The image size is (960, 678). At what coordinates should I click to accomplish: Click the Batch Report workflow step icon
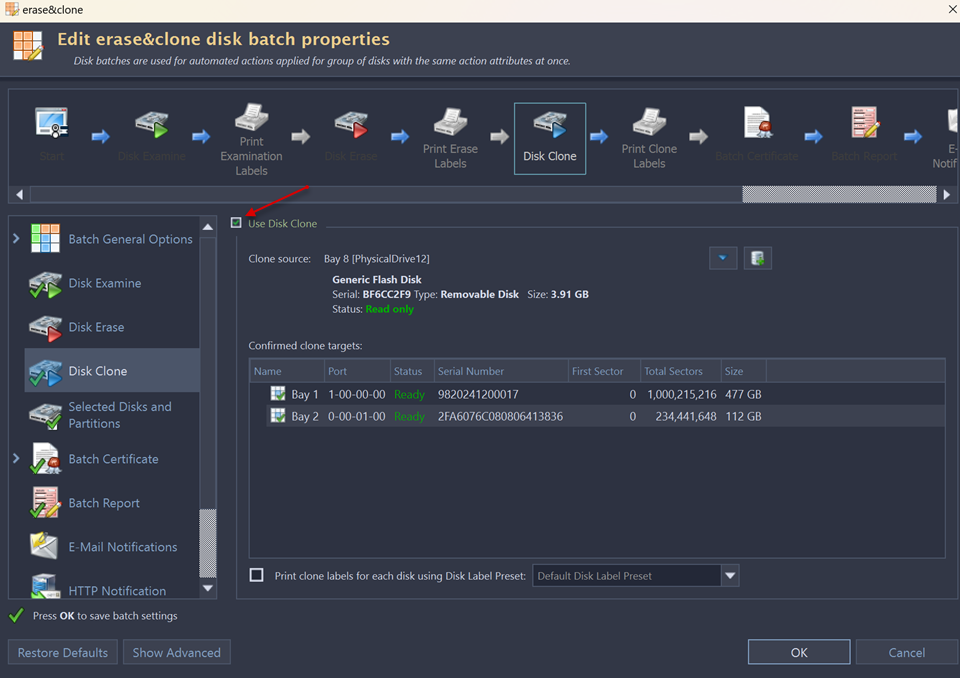[x=865, y=124]
